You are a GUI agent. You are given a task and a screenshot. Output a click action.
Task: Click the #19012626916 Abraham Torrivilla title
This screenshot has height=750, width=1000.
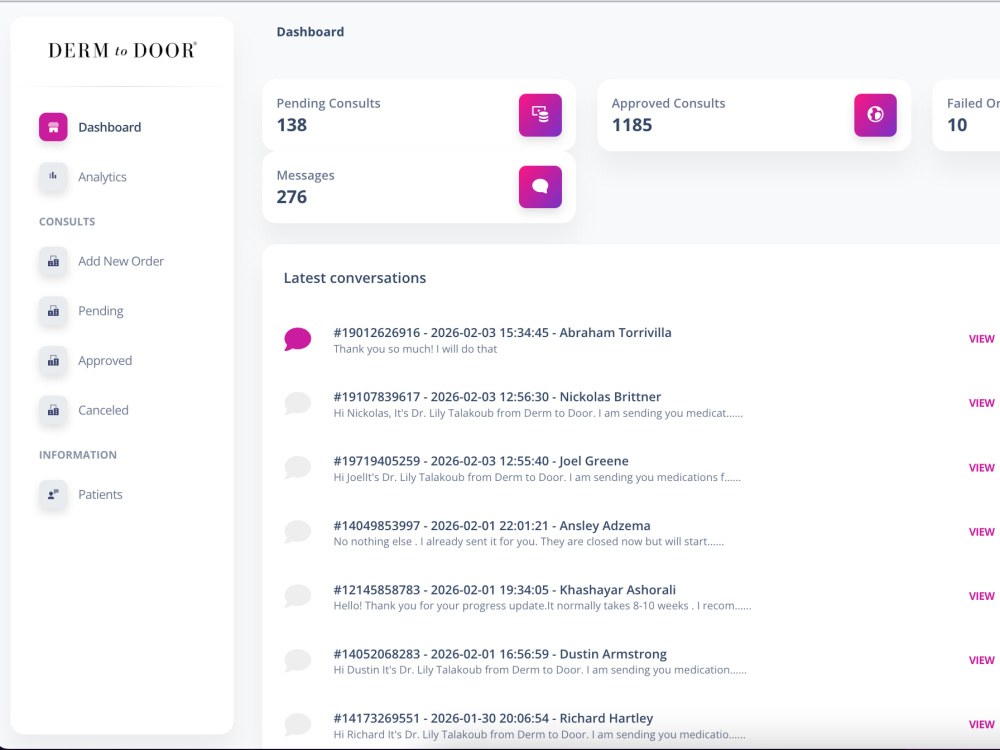503,332
